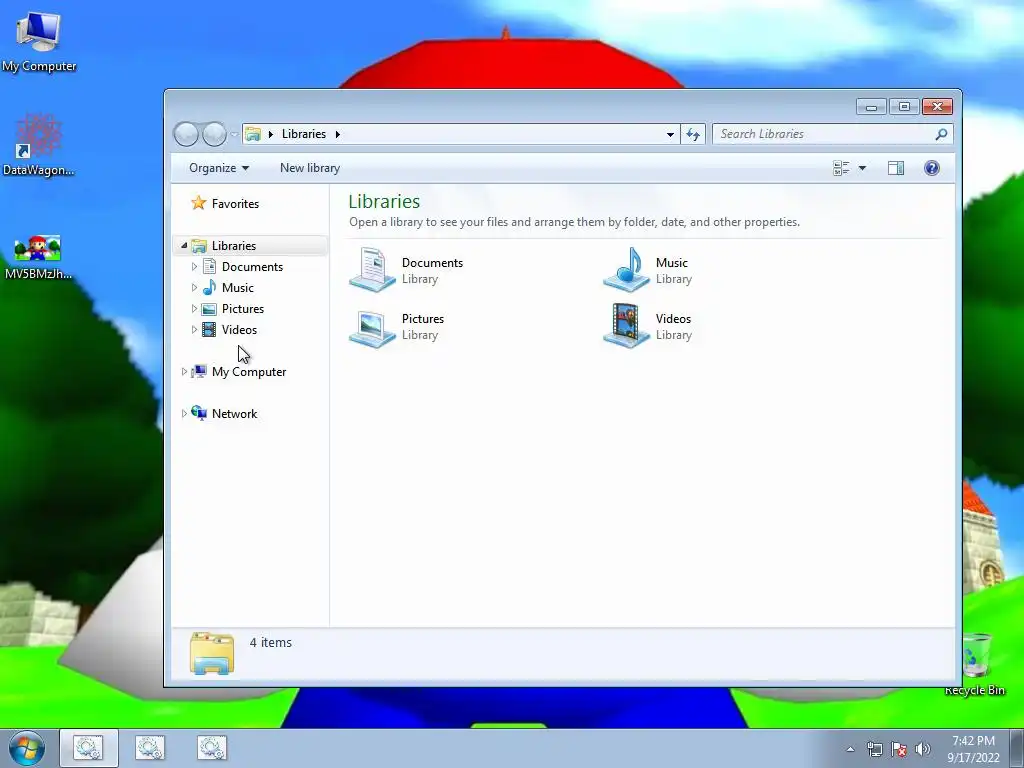Click the search magnifier icon
This screenshot has height=768, width=1024.
[x=941, y=134]
